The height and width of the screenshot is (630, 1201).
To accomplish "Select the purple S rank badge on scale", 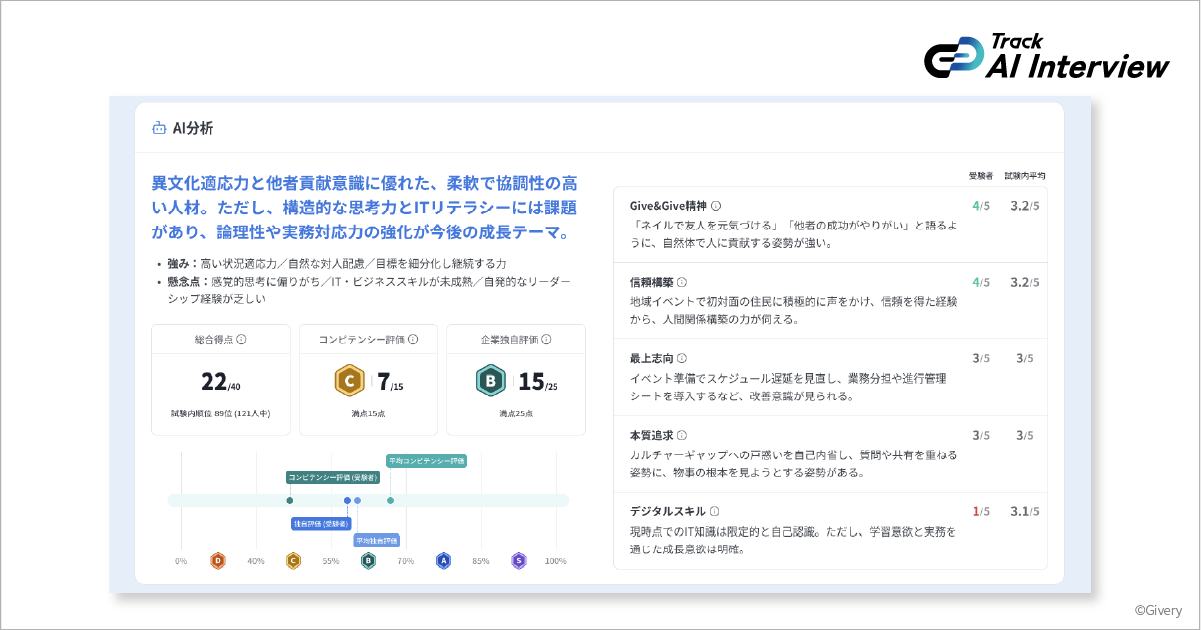I will (x=518, y=561).
